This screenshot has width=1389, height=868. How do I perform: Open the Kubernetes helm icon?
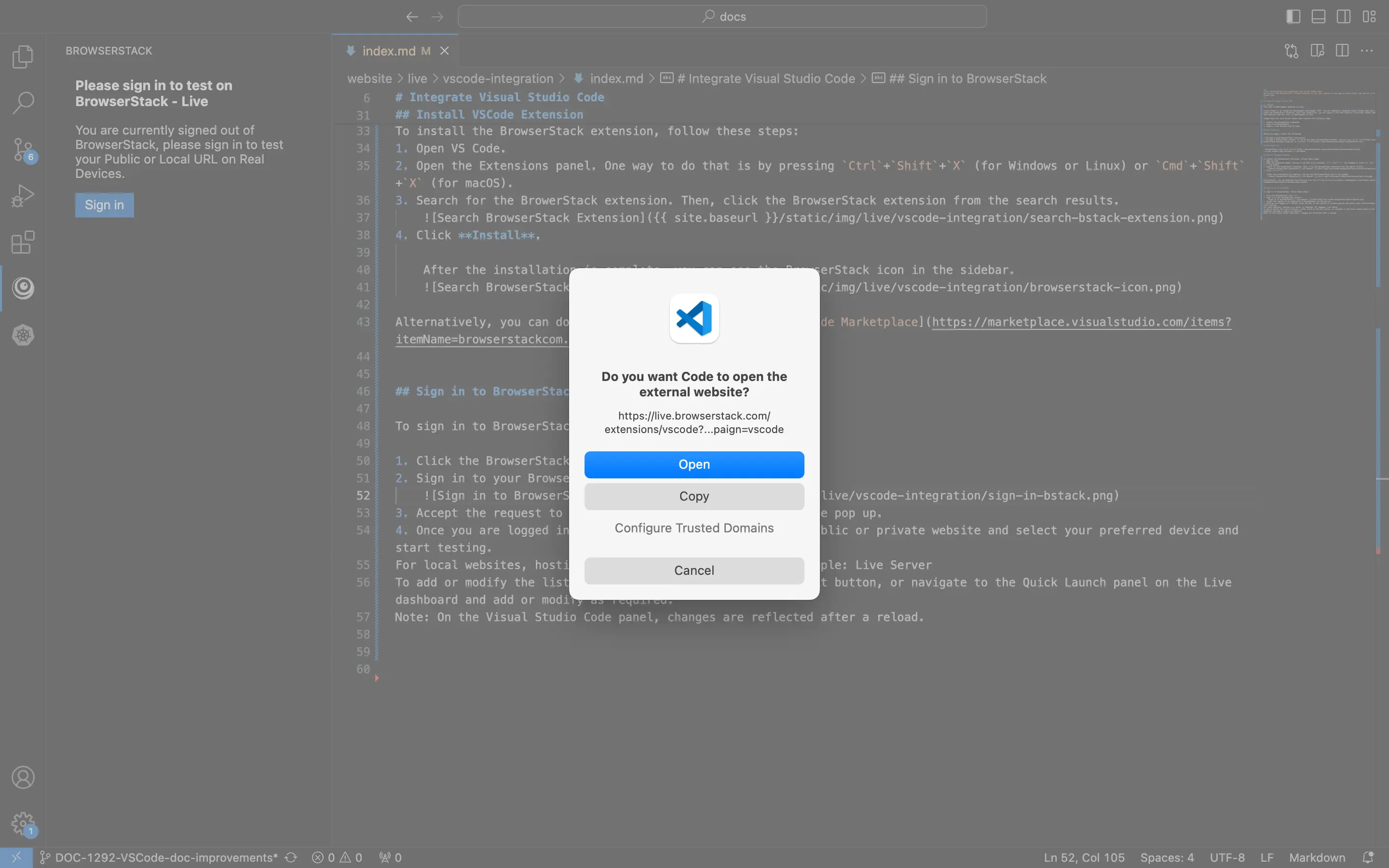pos(23,335)
